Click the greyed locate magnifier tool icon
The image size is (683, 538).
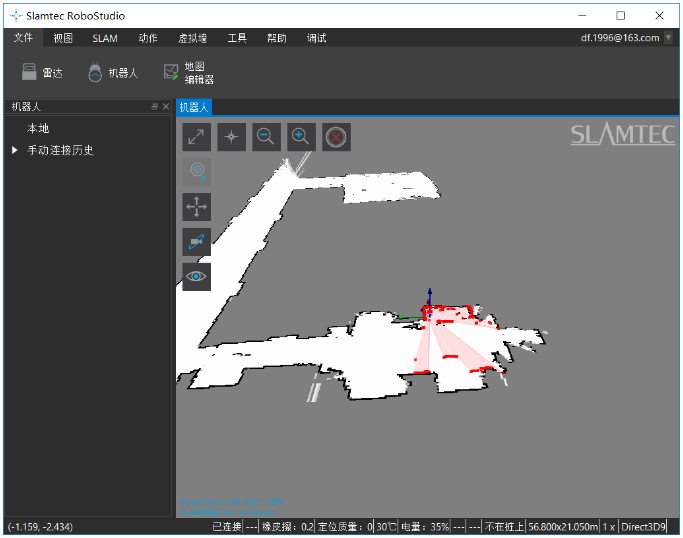click(x=196, y=172)
